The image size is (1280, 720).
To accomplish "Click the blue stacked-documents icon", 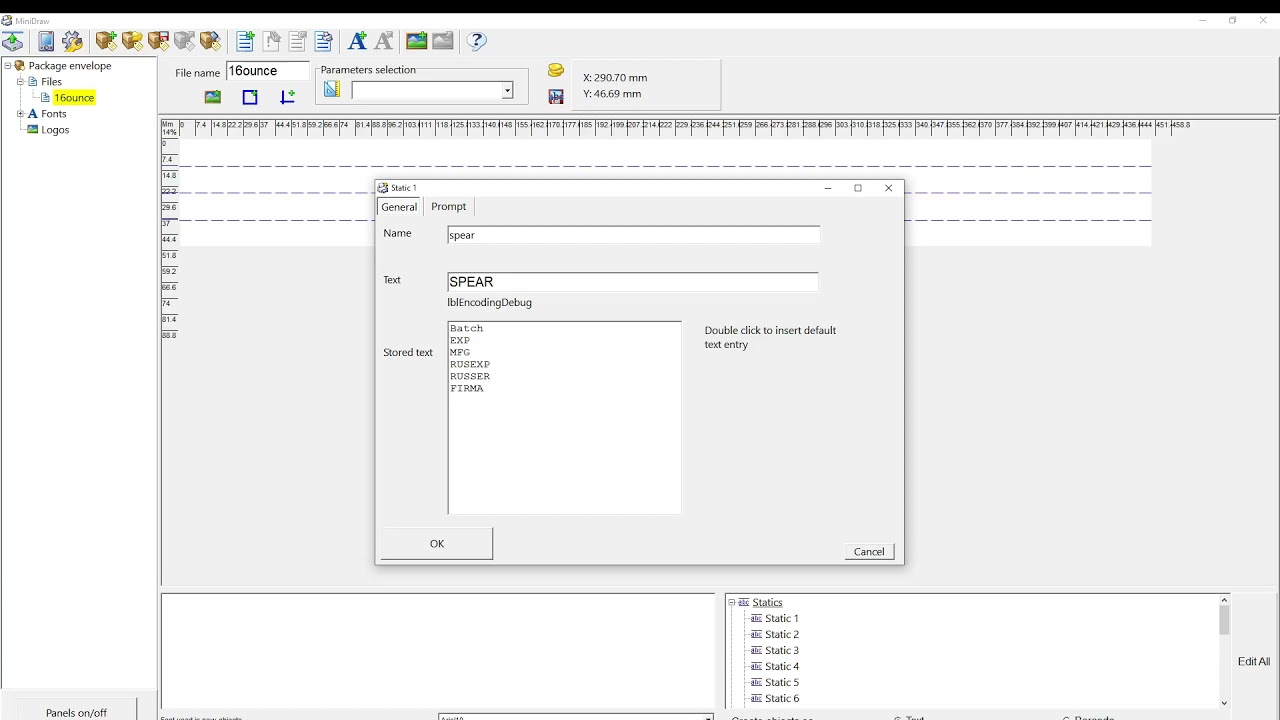I will pyautogui.click(x=323, y=41).
